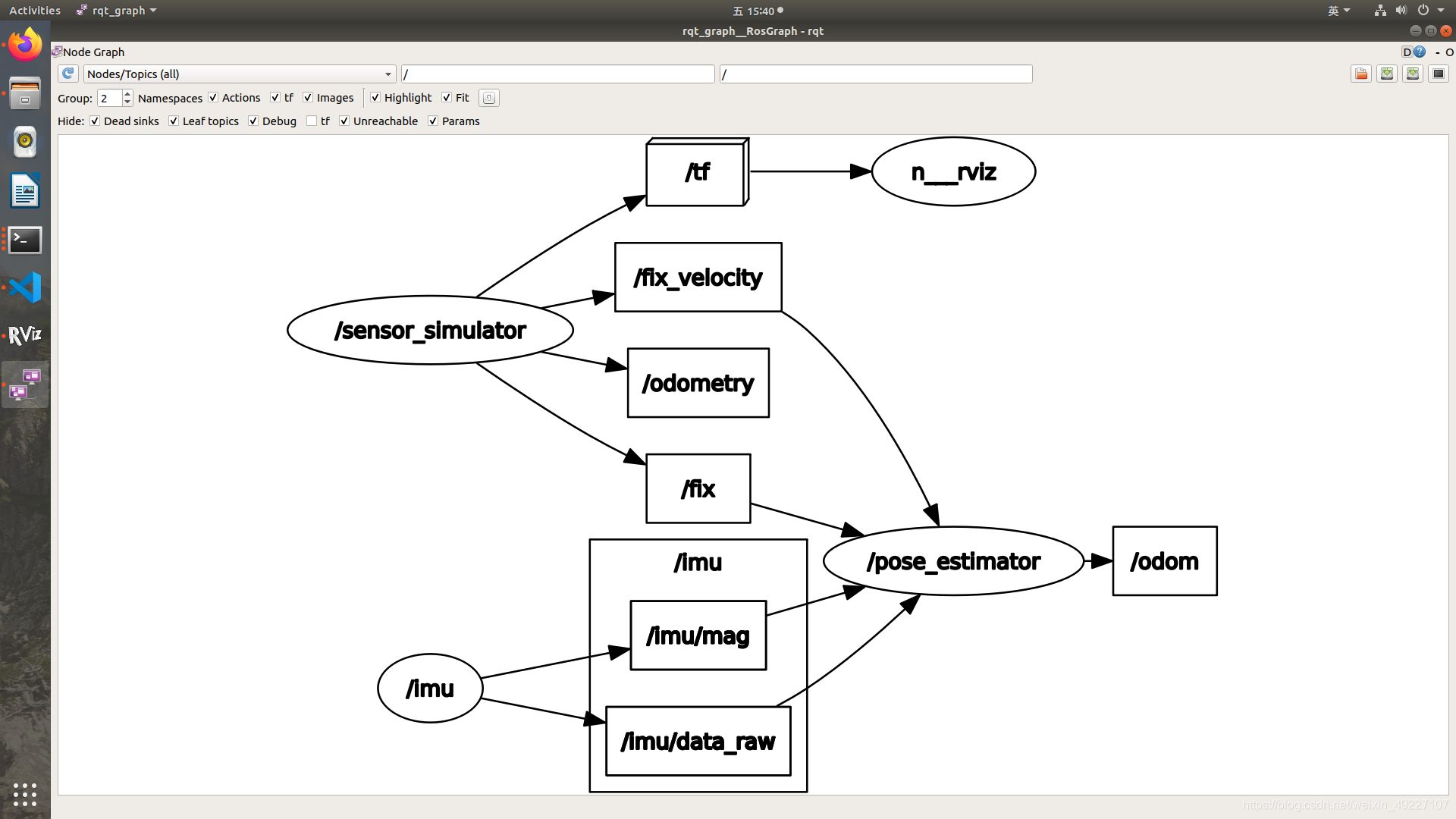Viewport: 1456px width, 819px height.
Task: Click the refresh ROS graph button
Action: pos(68,74)
